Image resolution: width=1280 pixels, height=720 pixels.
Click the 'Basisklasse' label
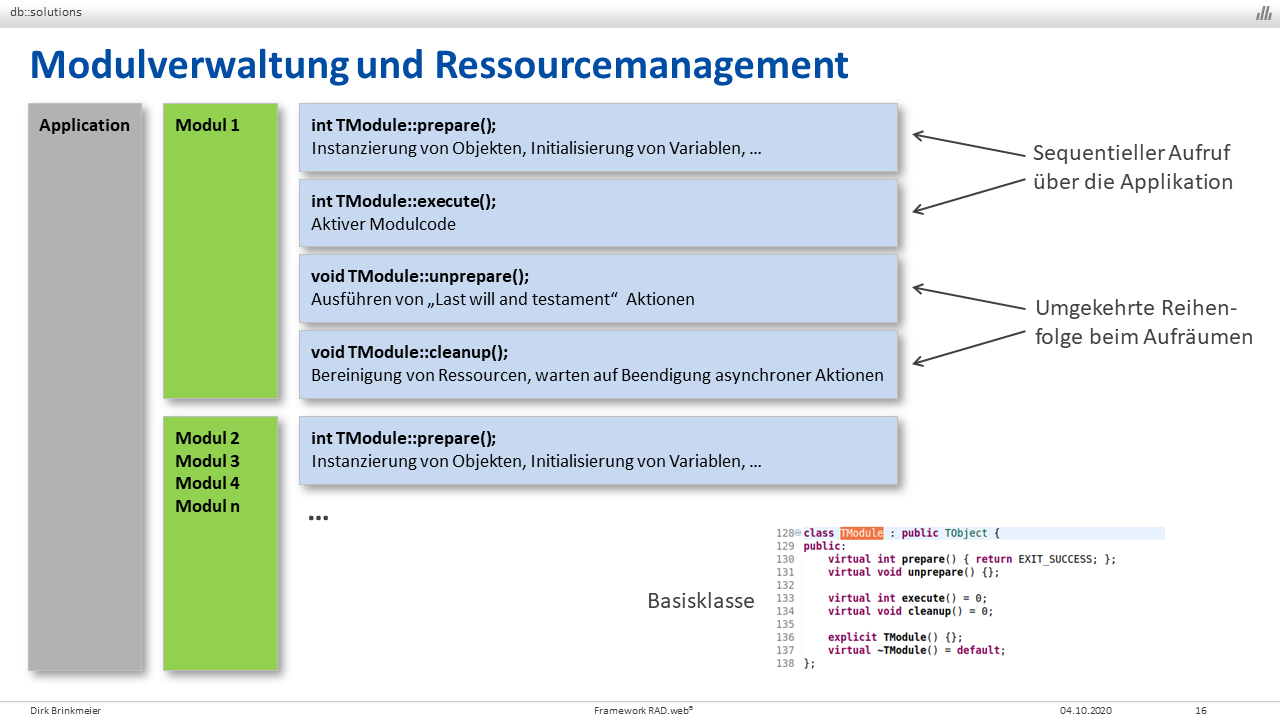[x=701, y=601]
